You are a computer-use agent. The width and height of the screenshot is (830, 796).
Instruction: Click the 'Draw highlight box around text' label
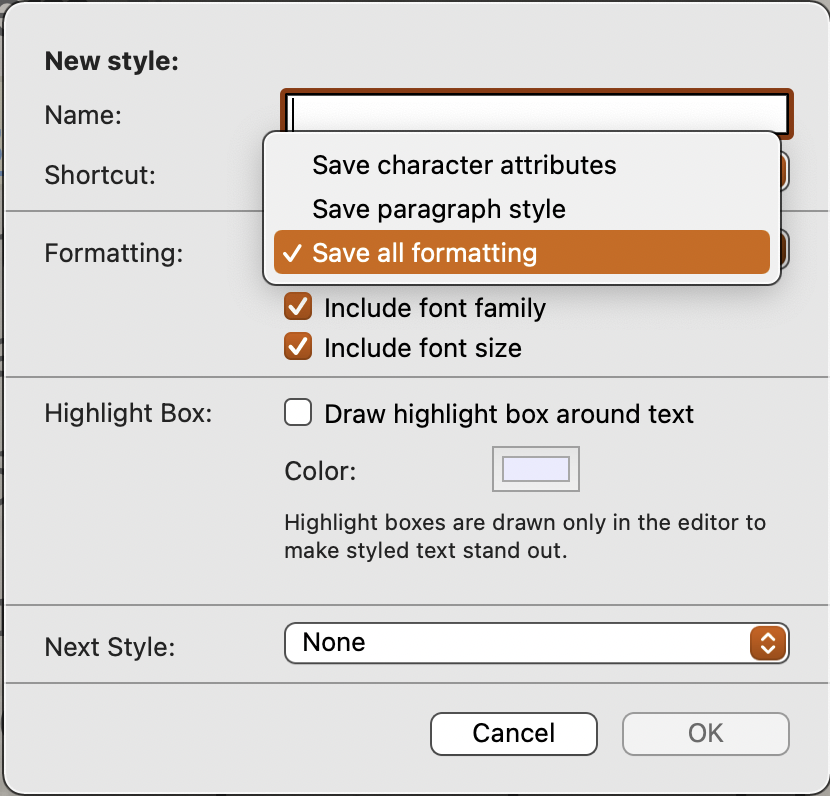(509, 414)
